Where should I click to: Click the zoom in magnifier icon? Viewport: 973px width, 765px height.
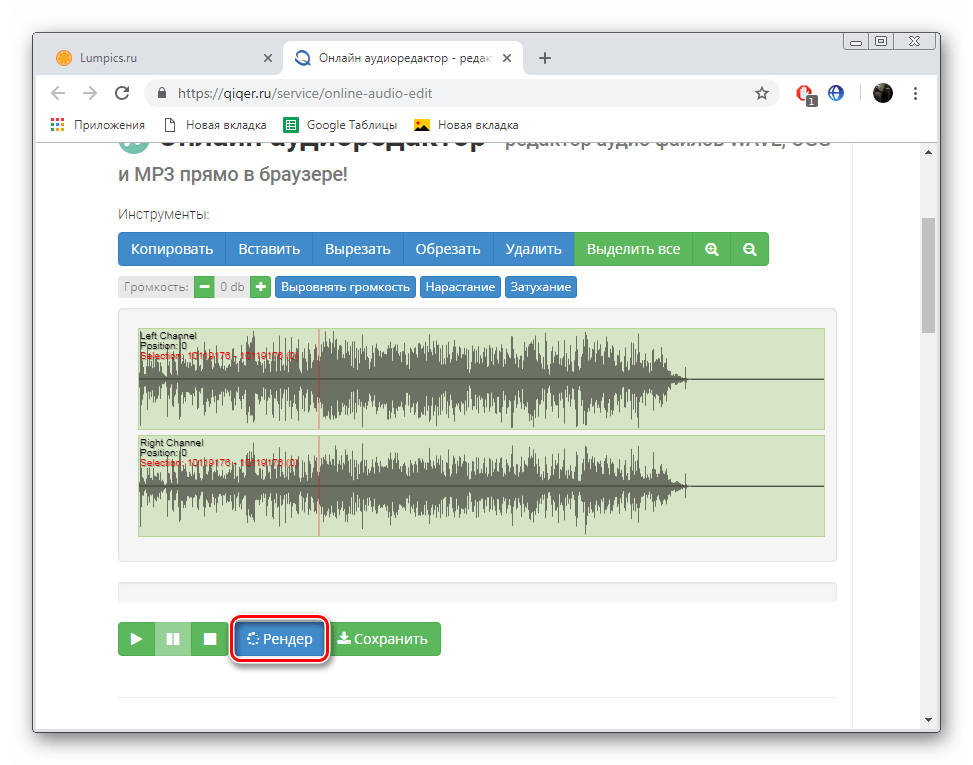712,249
